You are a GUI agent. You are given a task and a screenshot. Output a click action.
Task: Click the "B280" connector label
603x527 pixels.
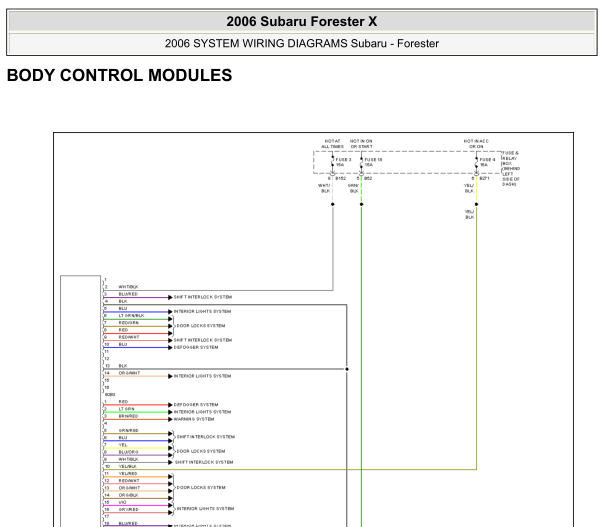click(110, 395)
